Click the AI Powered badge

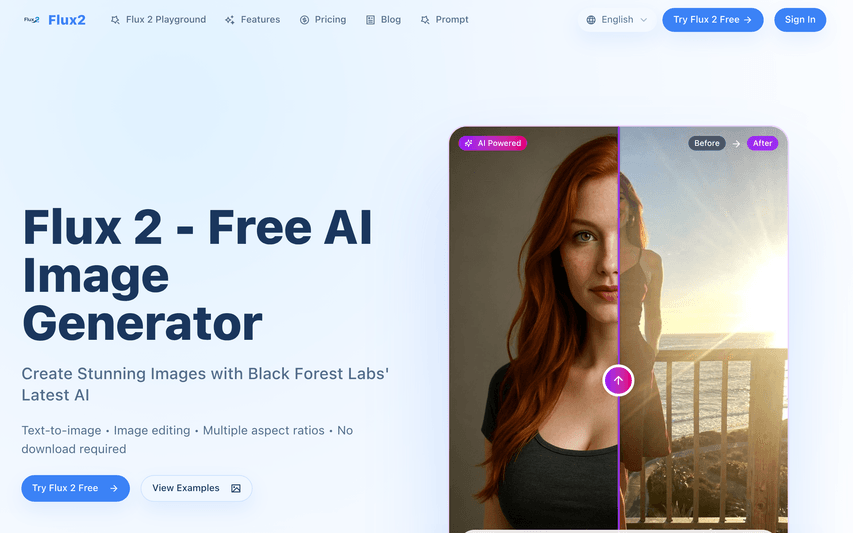(x=493, y=143)
